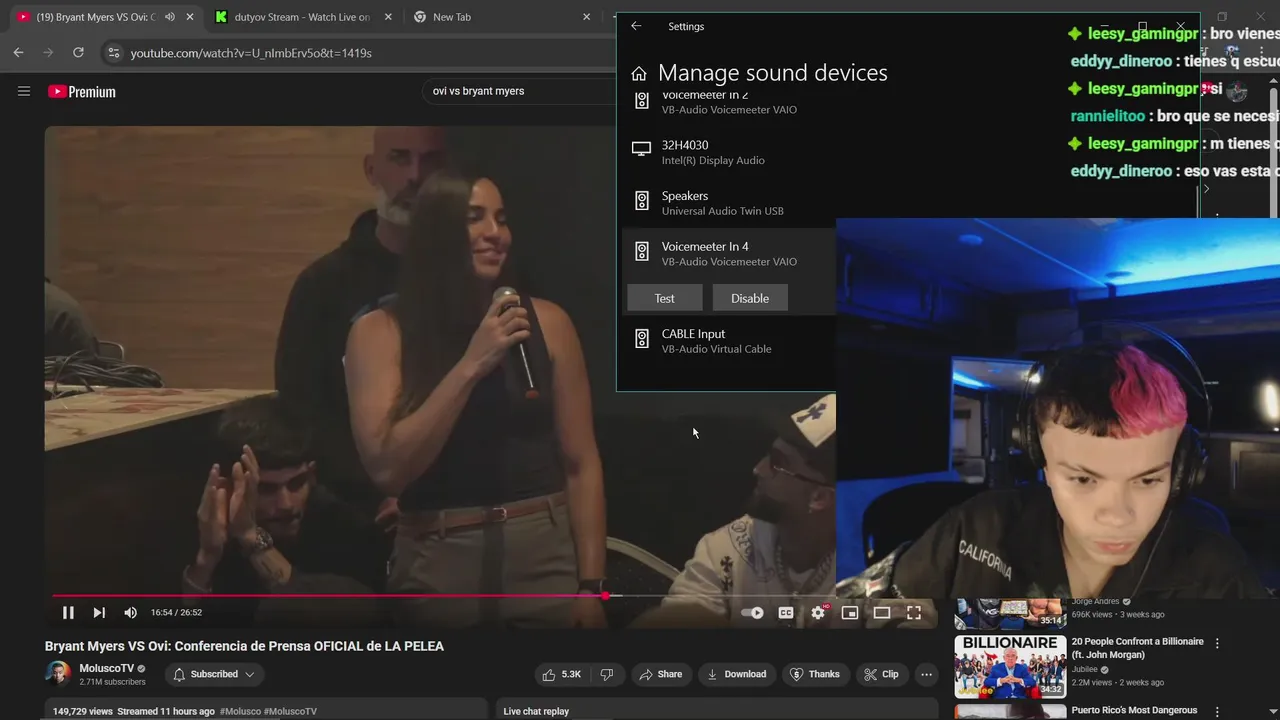
Task: Create a Clip of the video
Action: 882,674
